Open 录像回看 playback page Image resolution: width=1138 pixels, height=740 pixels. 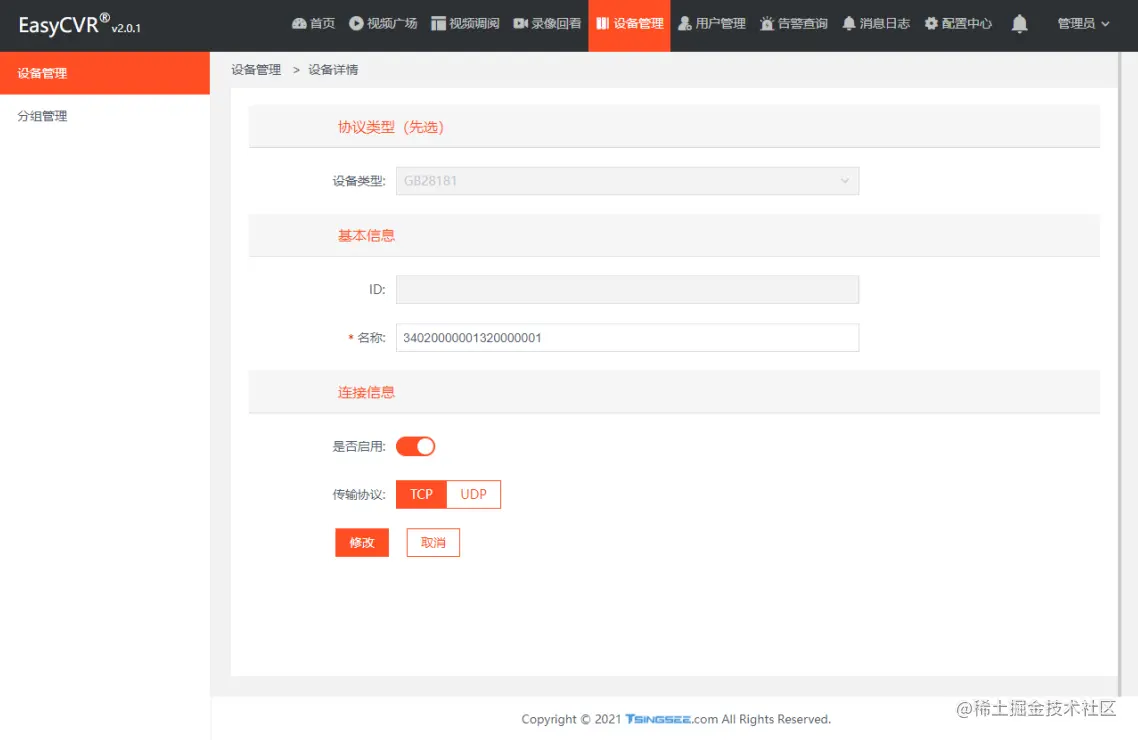pyautogui.click(x=547, y=23)
